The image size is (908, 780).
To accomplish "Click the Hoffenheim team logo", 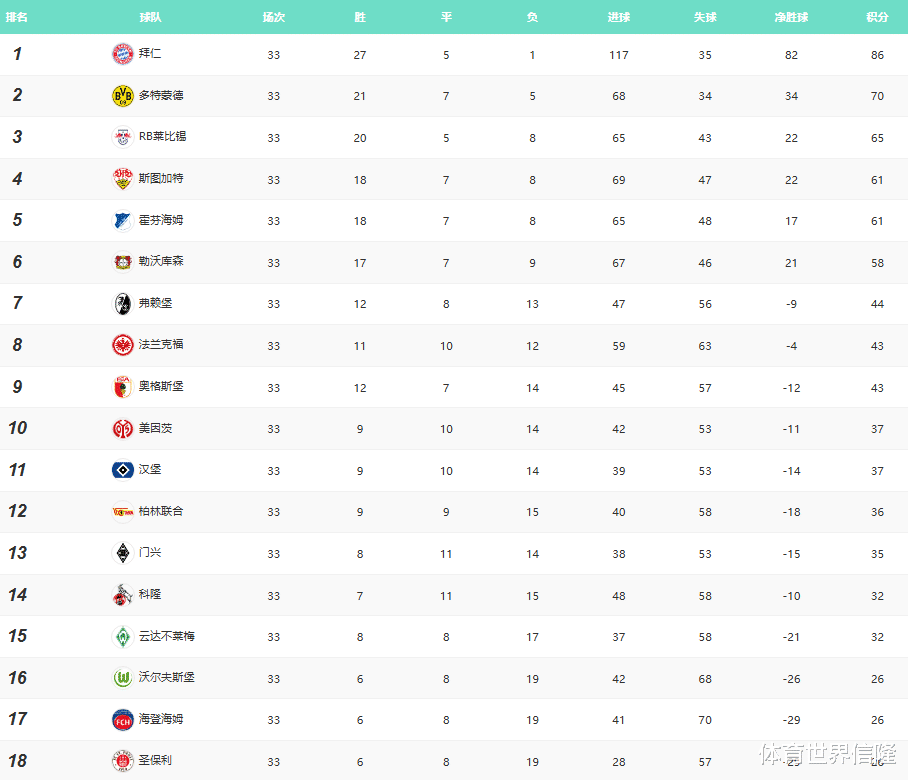I will tap(122, 221).
